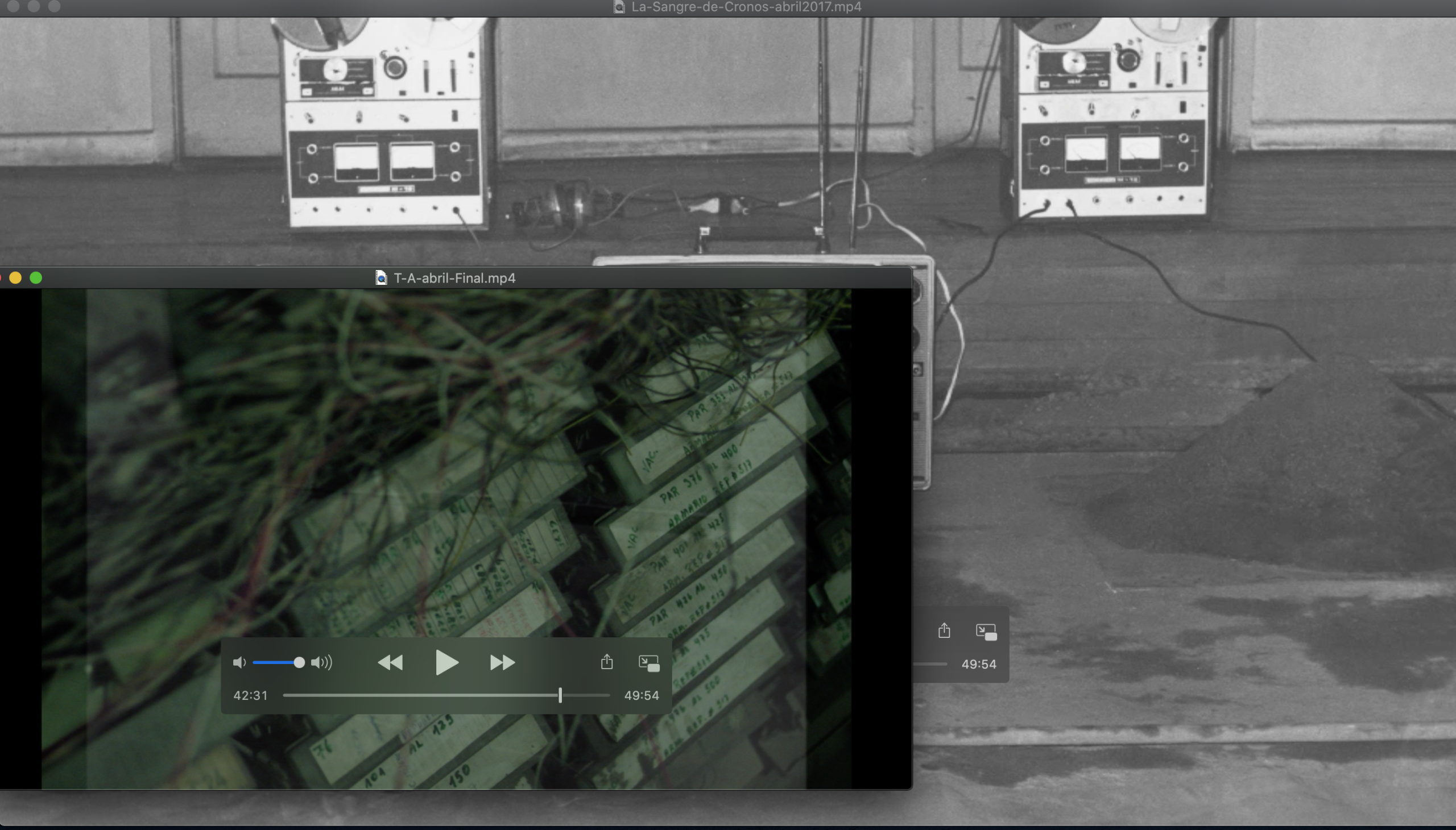Image resolution: width=1456 pixels, height=830 pixels.
Task: Click the La-Sangre-de-Cronos-abril2017.mp4 window title
Action: click(746, 7)
